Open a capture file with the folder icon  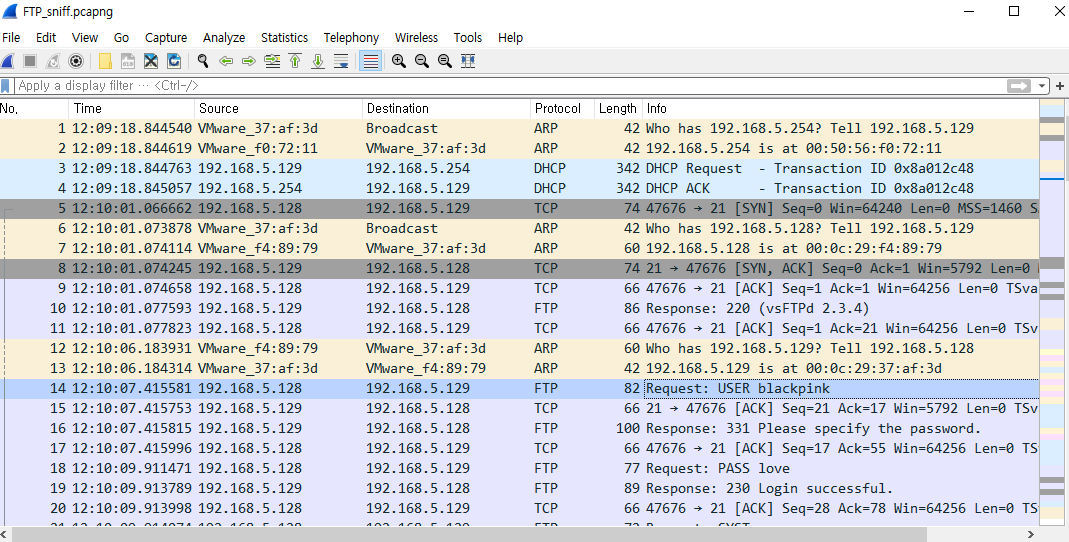tap(105, 61)
